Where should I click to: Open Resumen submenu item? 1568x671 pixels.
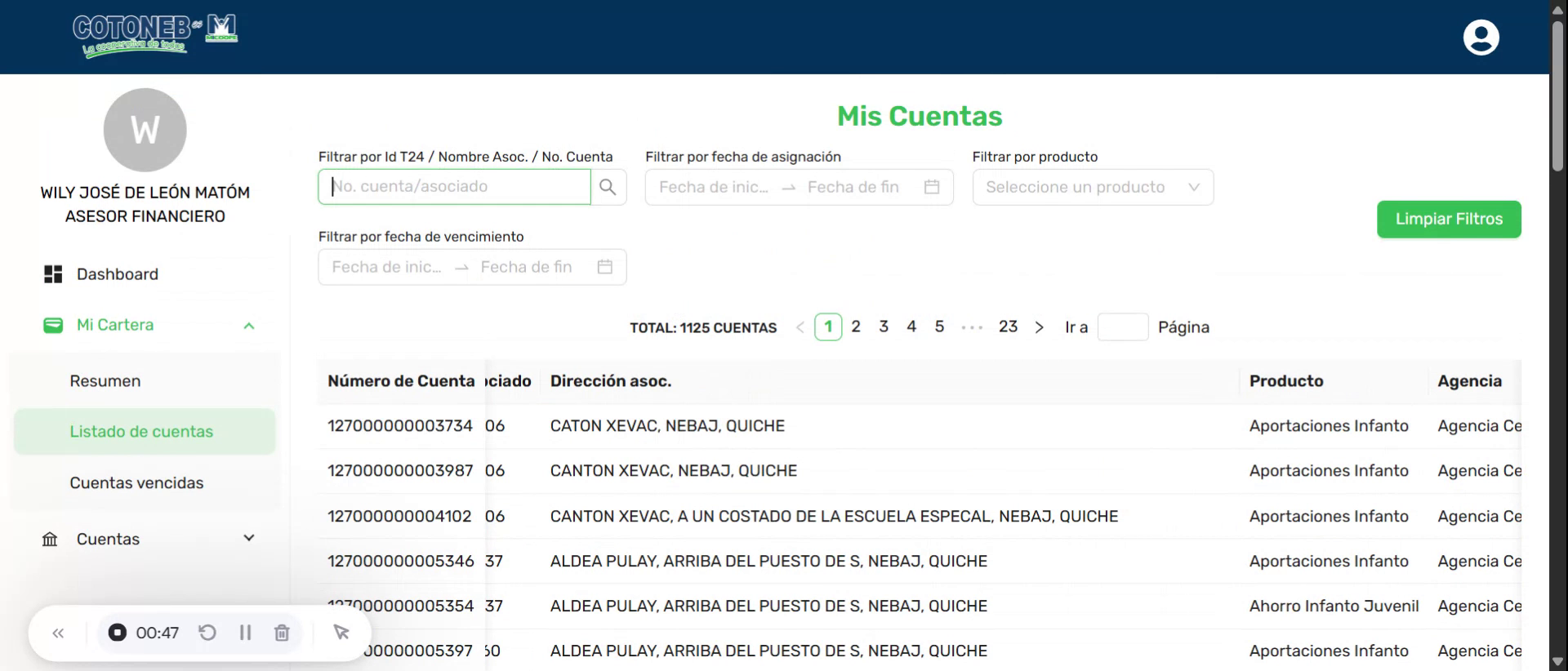105,381
